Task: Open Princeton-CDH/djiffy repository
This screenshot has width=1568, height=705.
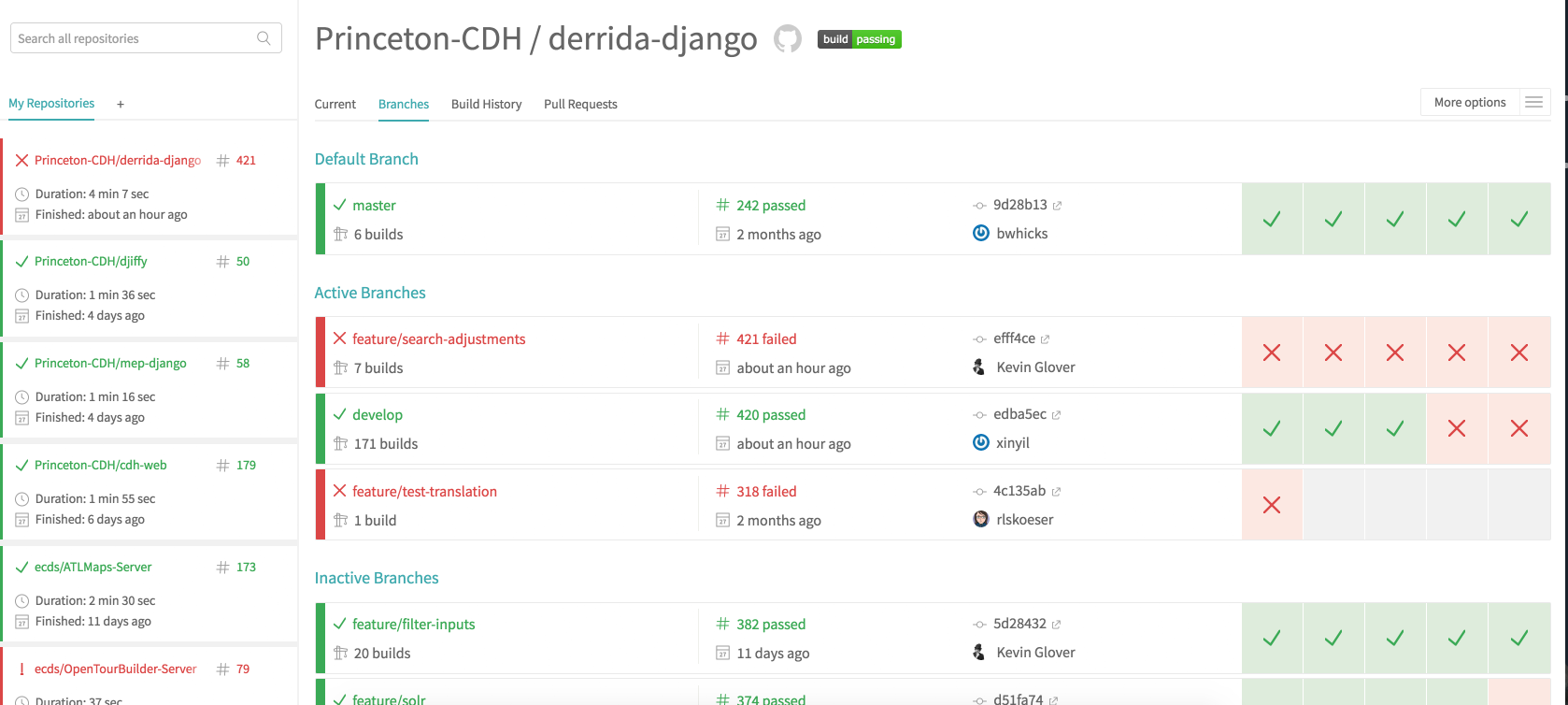Action: tap(91, 261)
